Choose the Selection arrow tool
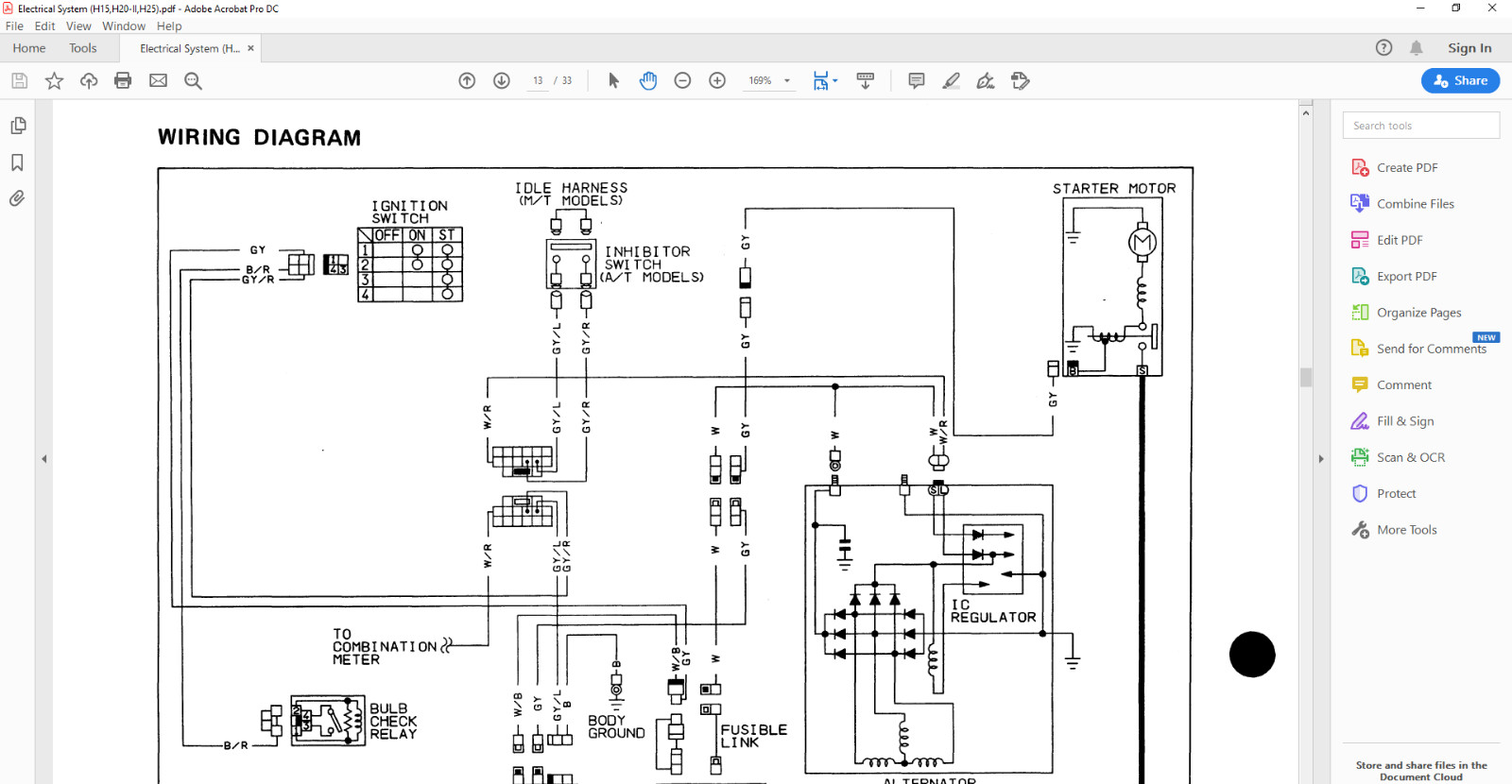Screen dimensions: 1512x784 click(x=613, y=81)
